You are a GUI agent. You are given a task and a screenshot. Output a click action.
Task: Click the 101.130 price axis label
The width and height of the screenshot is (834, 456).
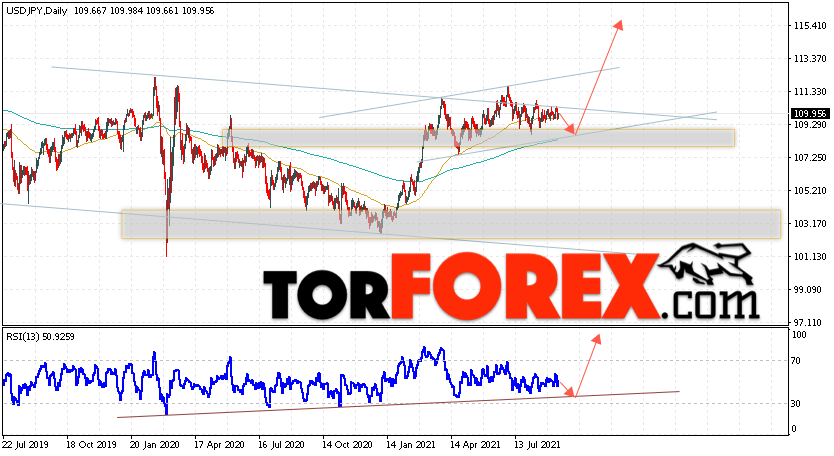[810, 256]
